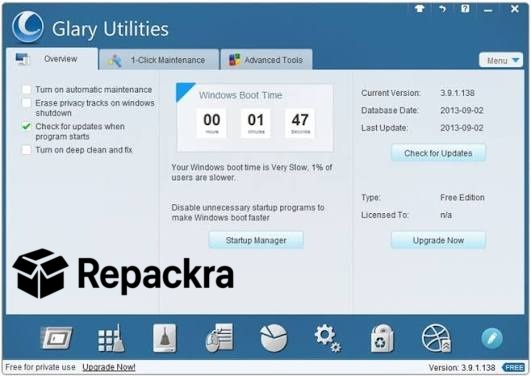Image resolution: width=531 pixels, height=376 pixels.
Task: Click the Licensed To n/a value
Action: (x=446, y=215)
